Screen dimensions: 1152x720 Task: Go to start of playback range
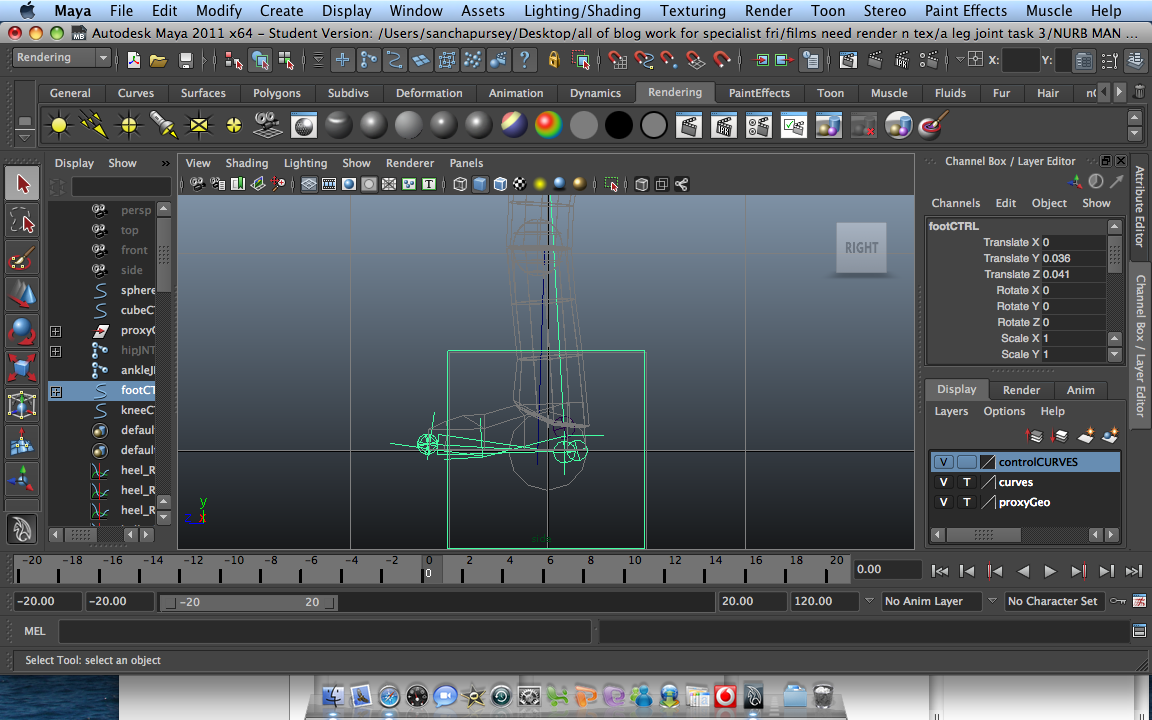[940, 571]
